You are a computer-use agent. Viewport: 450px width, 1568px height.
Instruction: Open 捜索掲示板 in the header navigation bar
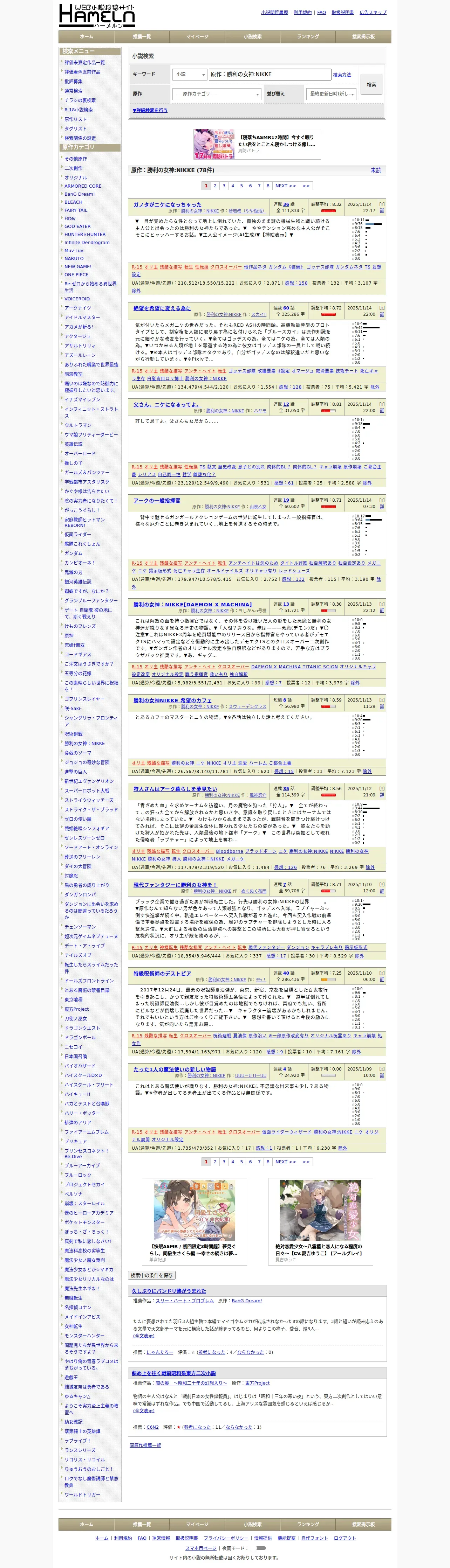point(363,36)
